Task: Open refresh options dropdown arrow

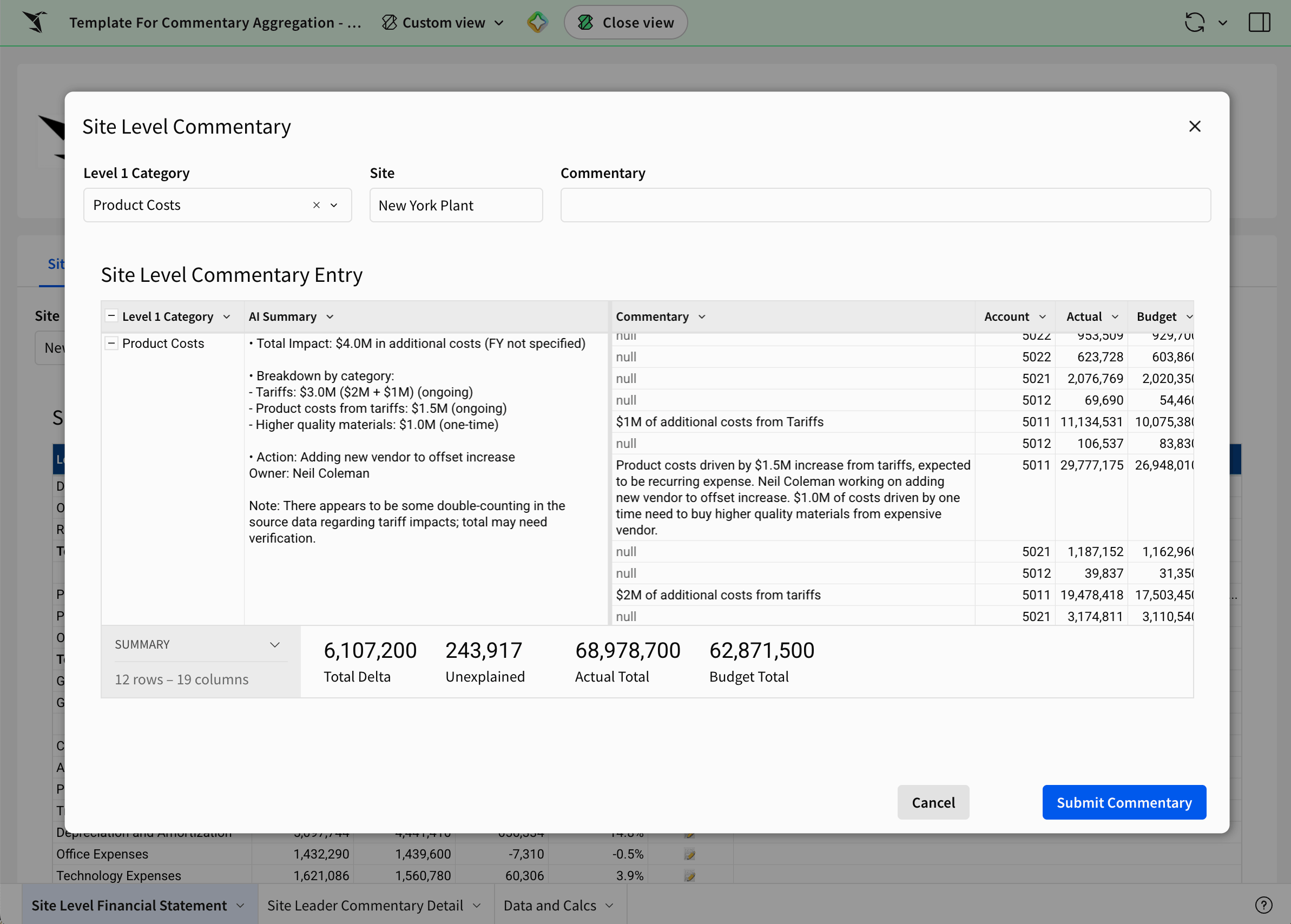Action: pos(1223,23)
